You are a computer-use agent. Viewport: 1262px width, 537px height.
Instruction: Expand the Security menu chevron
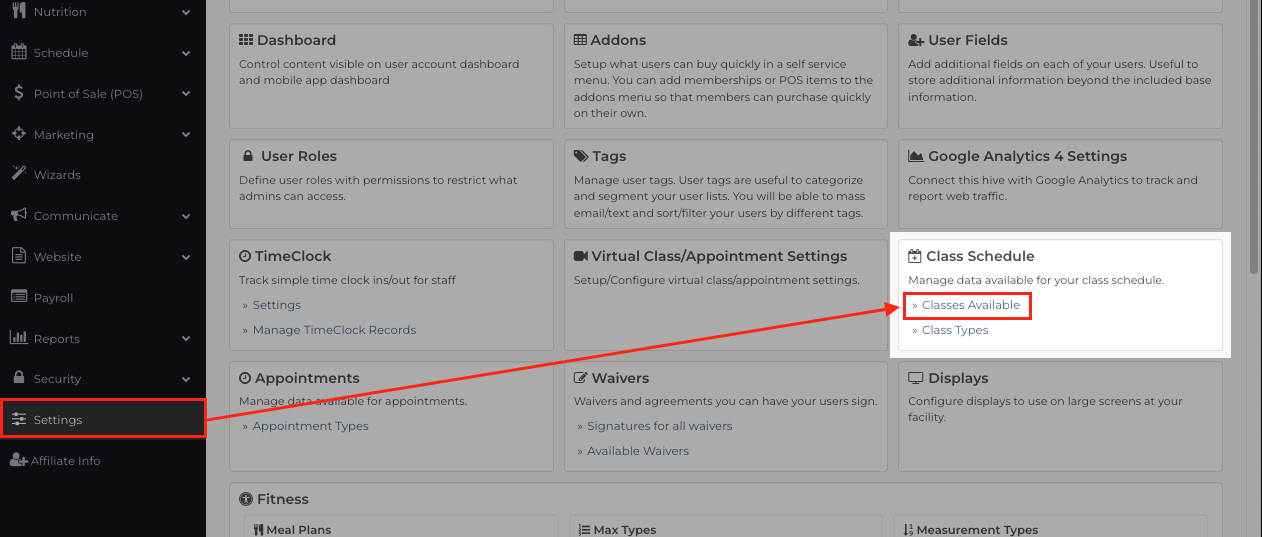[187, 378]
